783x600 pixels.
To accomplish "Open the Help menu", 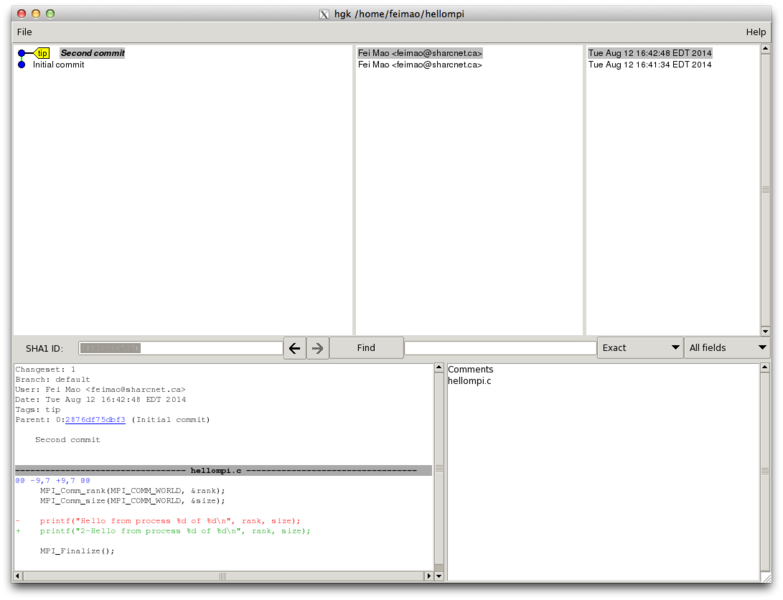I will (755, 32).
